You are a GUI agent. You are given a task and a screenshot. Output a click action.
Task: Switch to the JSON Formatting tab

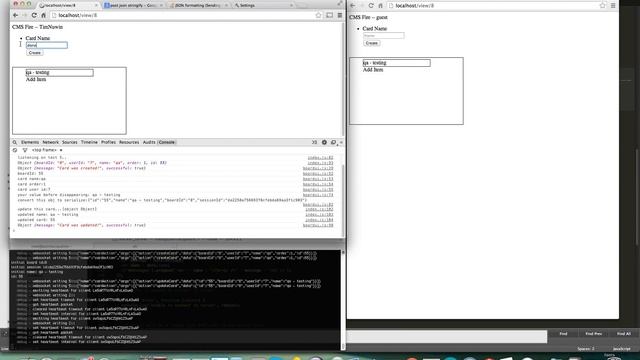197,5
